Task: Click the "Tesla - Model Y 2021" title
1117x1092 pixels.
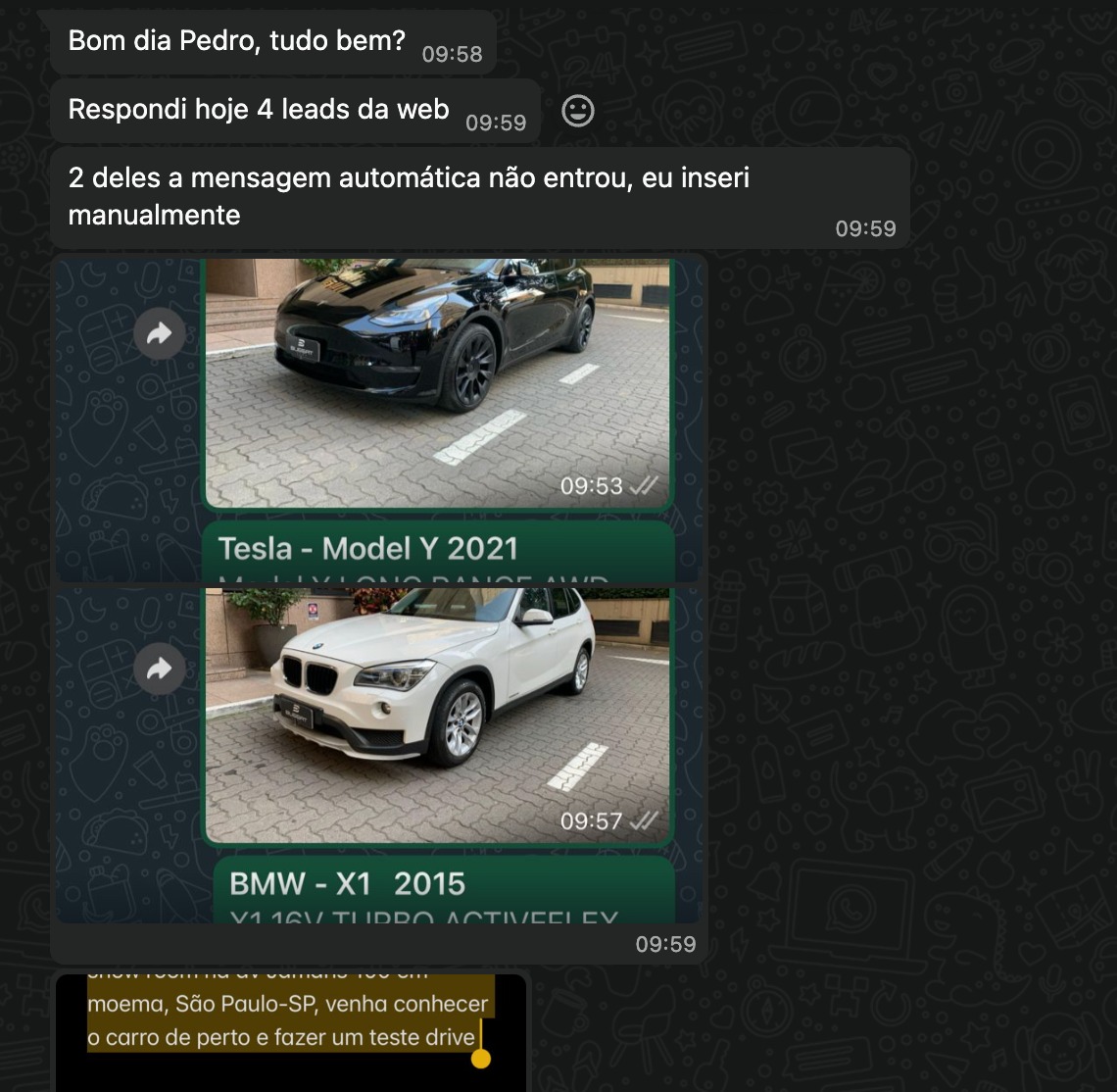Action: click(x=367, y=548)
